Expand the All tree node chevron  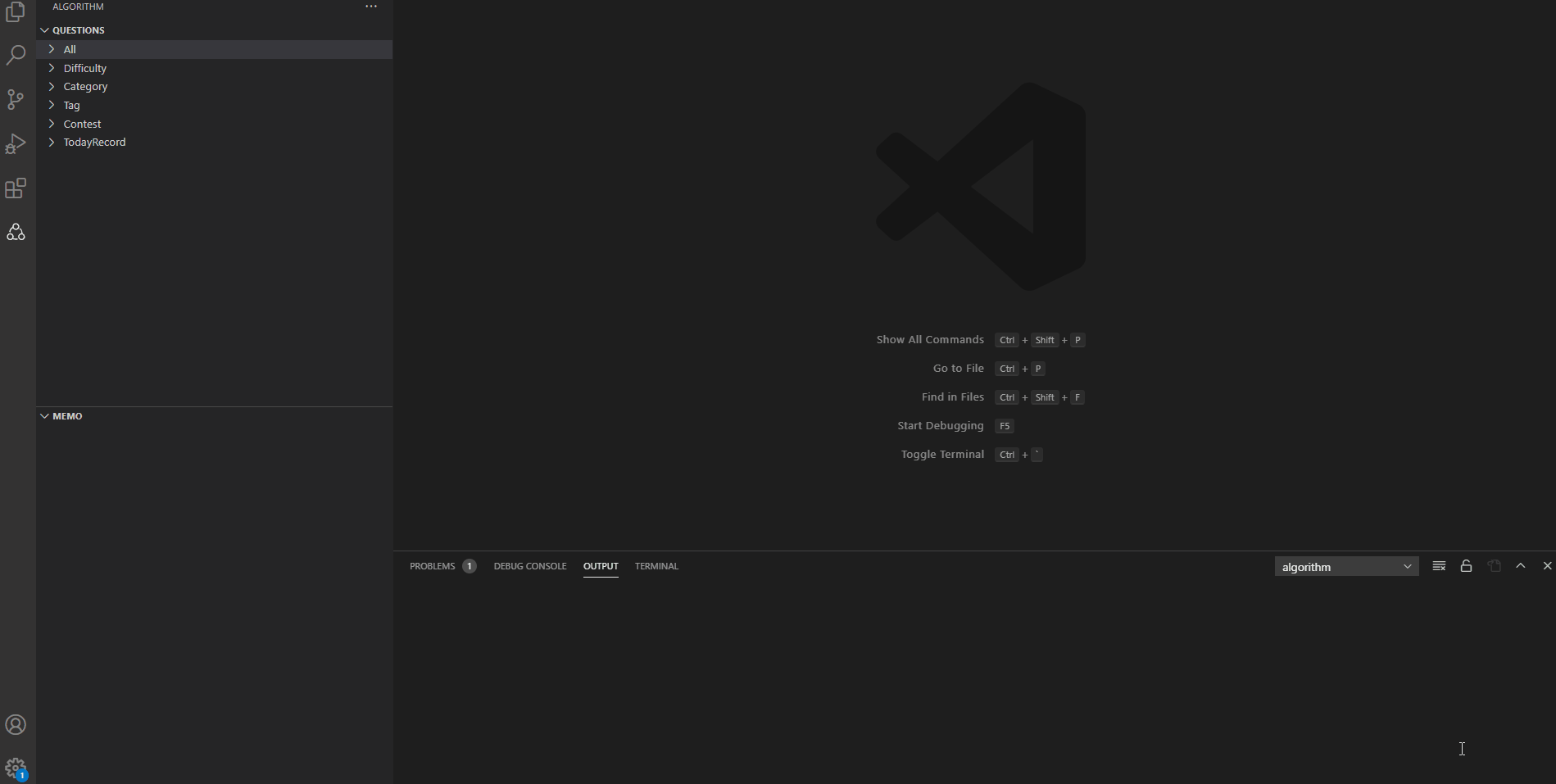(52, 49)
